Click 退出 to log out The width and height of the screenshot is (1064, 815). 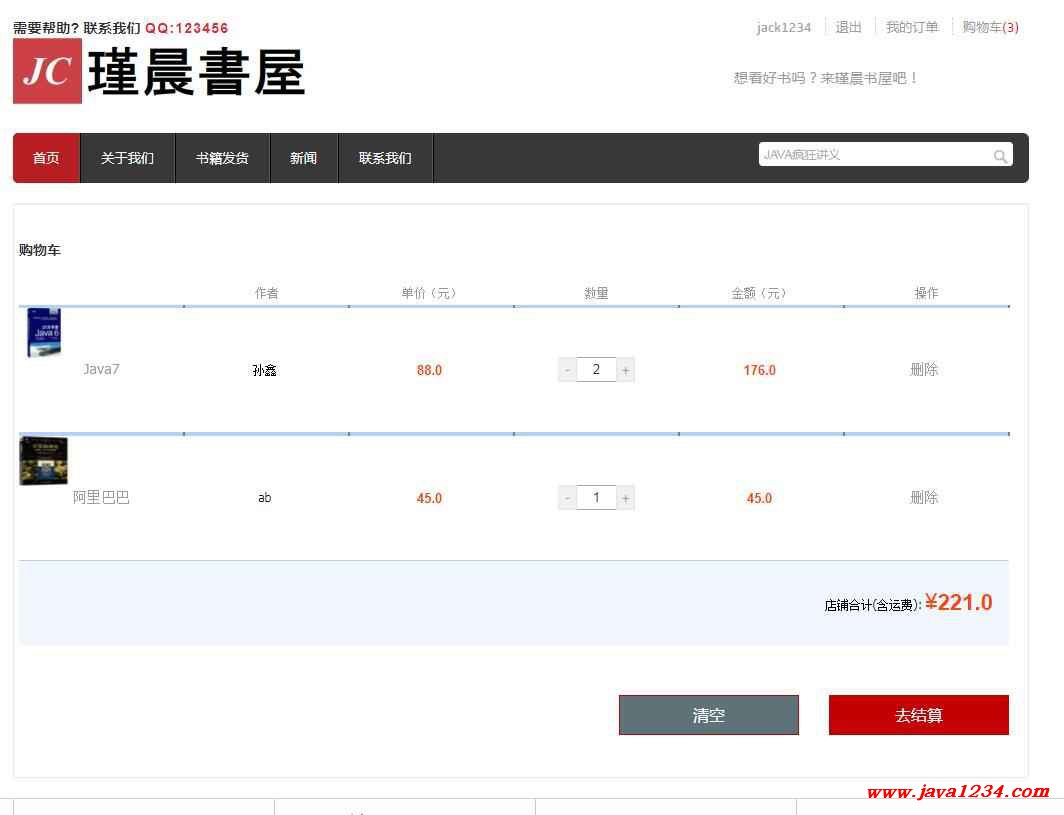(848, 27)
